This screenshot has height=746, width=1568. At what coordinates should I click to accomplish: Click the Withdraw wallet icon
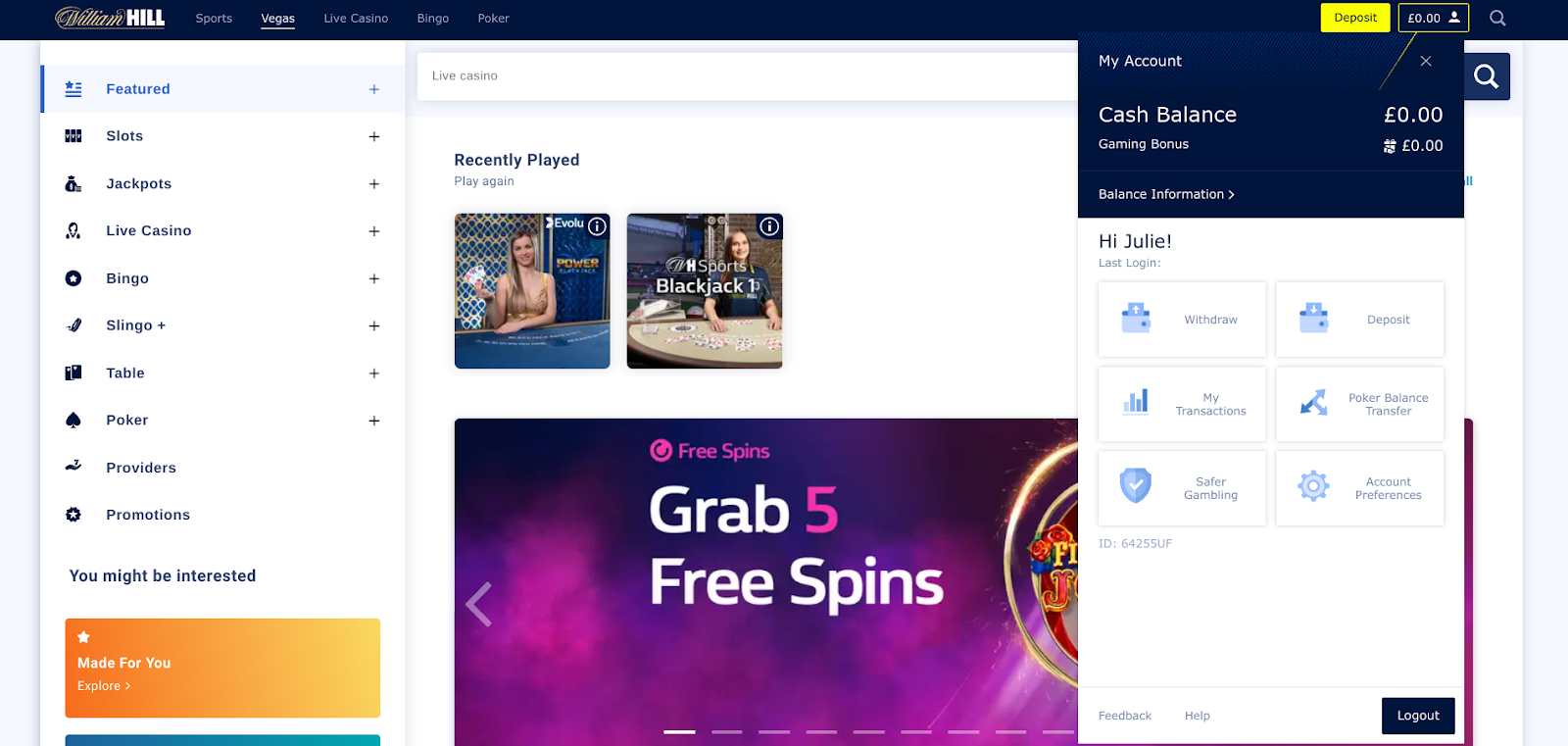(x=1136, y=319)
